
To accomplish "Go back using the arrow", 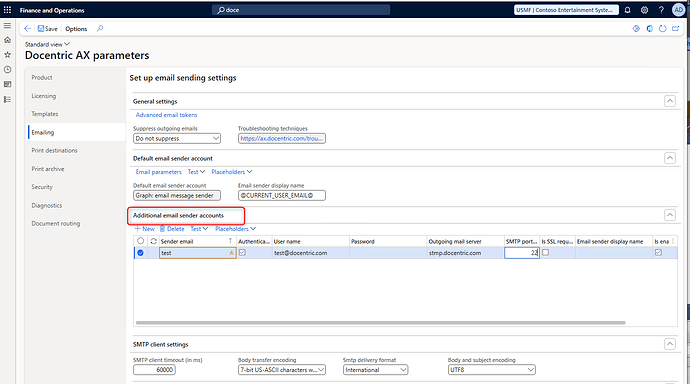I will pos(27,29).
